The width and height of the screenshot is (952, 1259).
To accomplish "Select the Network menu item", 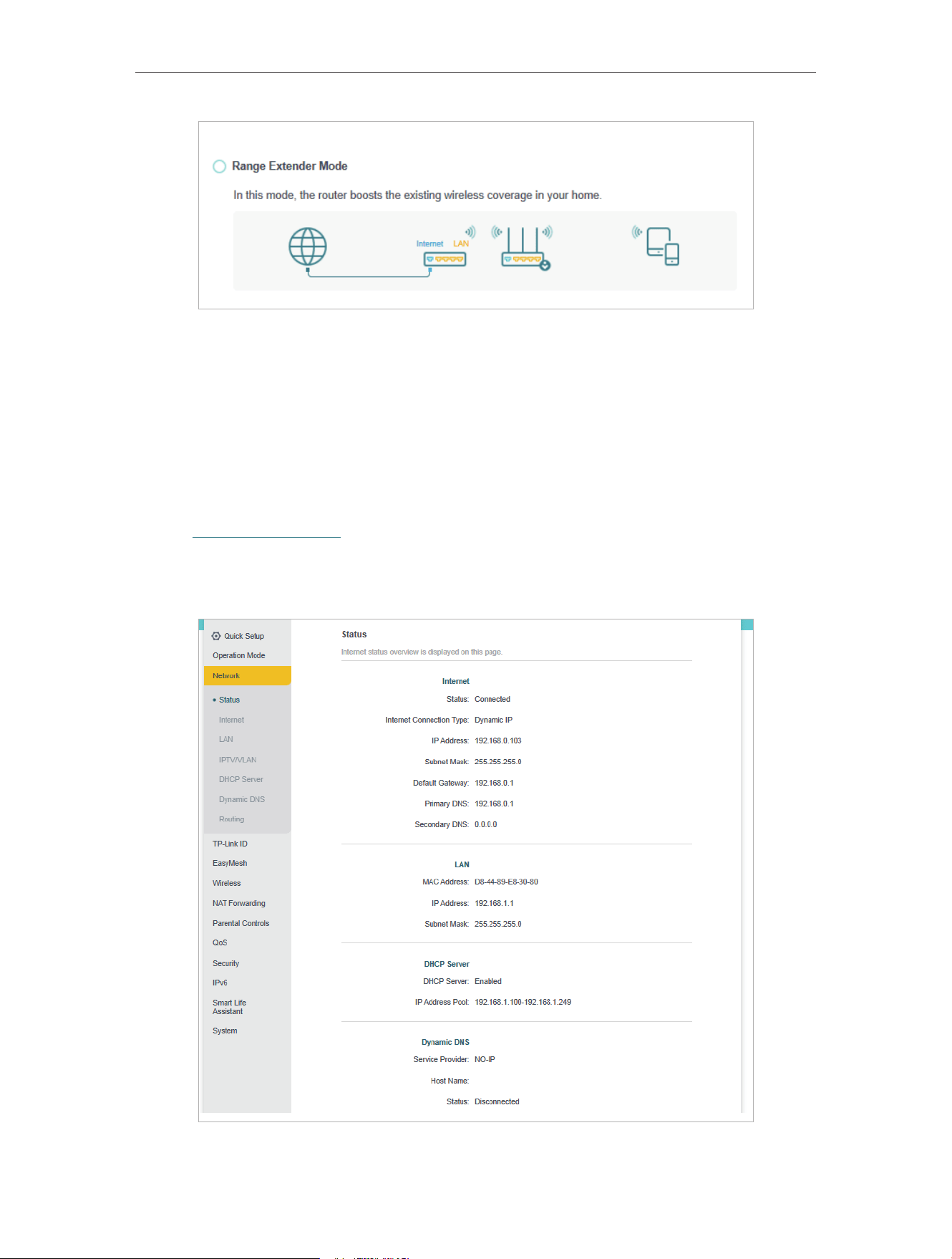I will click(x=248, y=675).
